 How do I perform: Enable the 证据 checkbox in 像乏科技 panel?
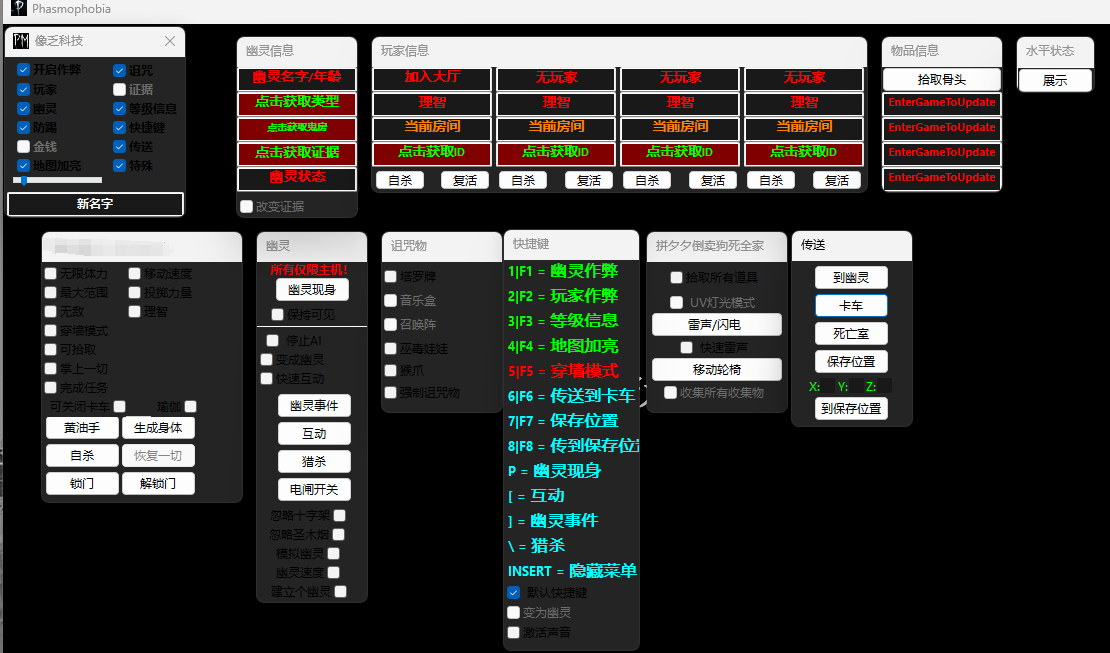(120, 89)
